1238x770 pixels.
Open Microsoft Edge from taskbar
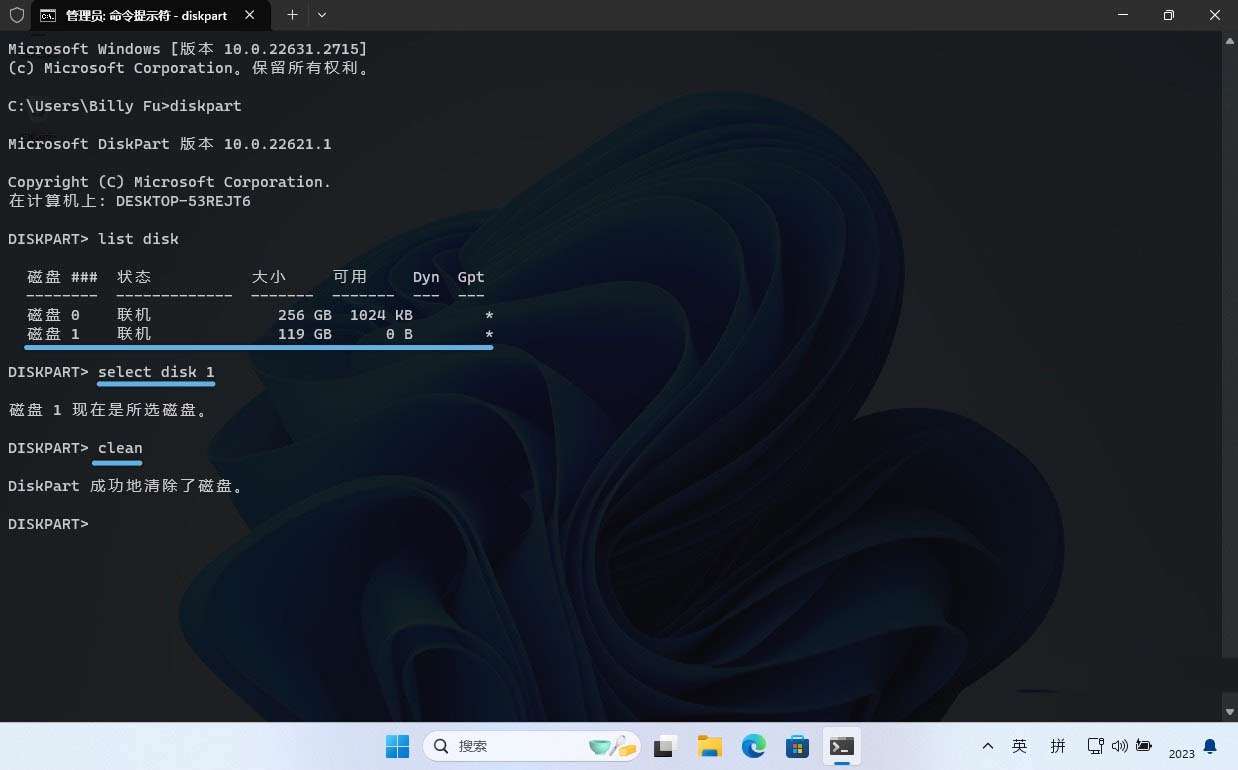[x=753, y=746]
